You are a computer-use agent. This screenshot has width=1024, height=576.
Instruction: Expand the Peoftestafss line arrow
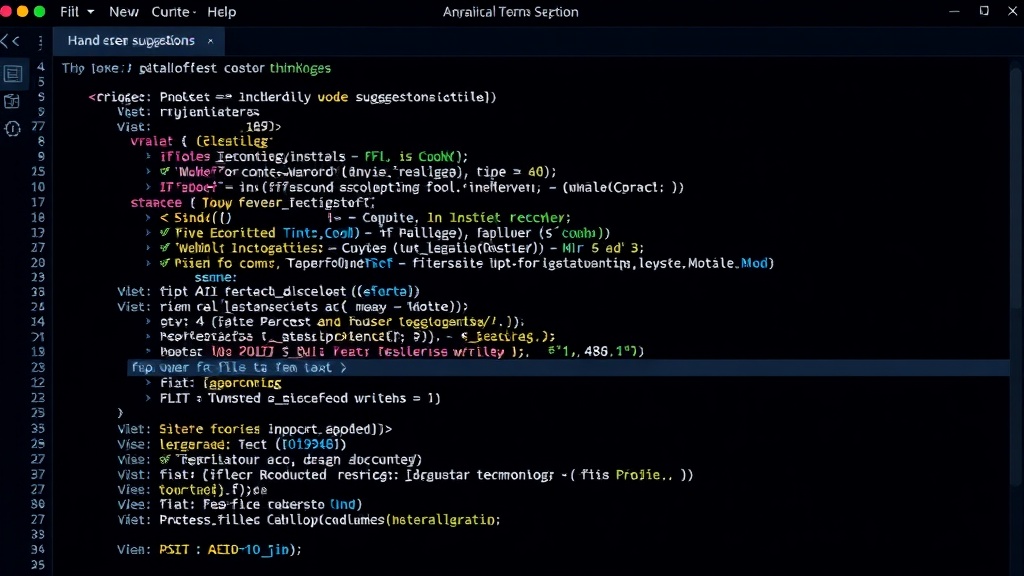pos(148,336)
